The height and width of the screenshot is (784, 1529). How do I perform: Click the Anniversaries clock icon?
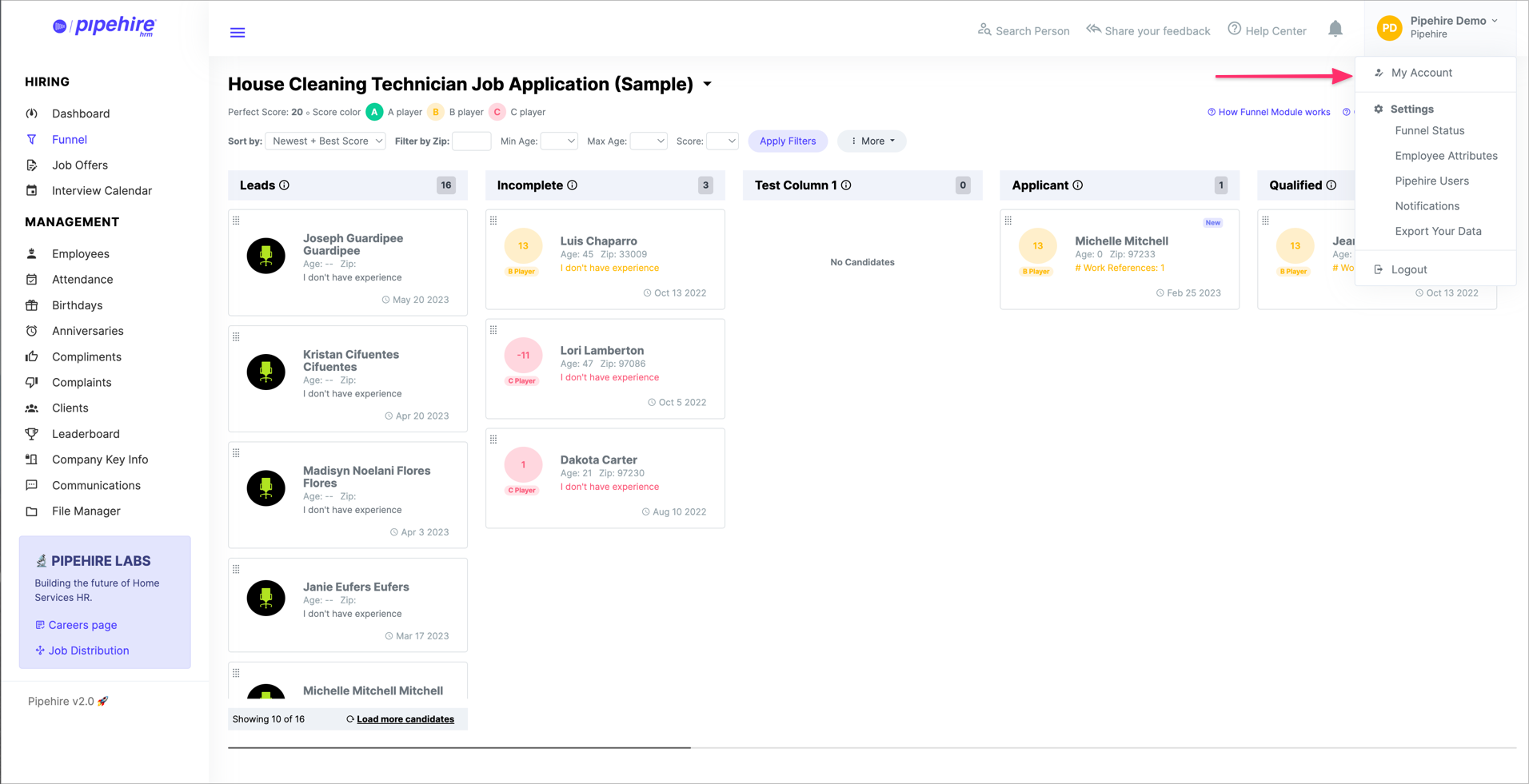pos(32,331)
